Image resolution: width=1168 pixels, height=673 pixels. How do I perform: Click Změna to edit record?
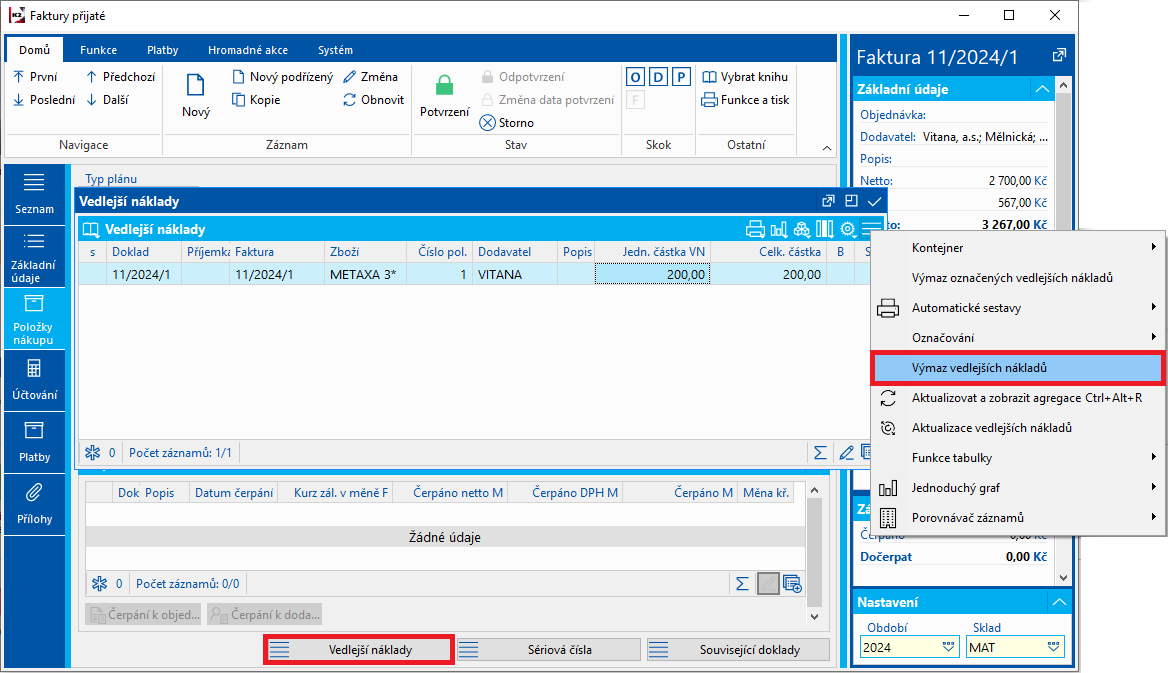(x=370, y=77)
